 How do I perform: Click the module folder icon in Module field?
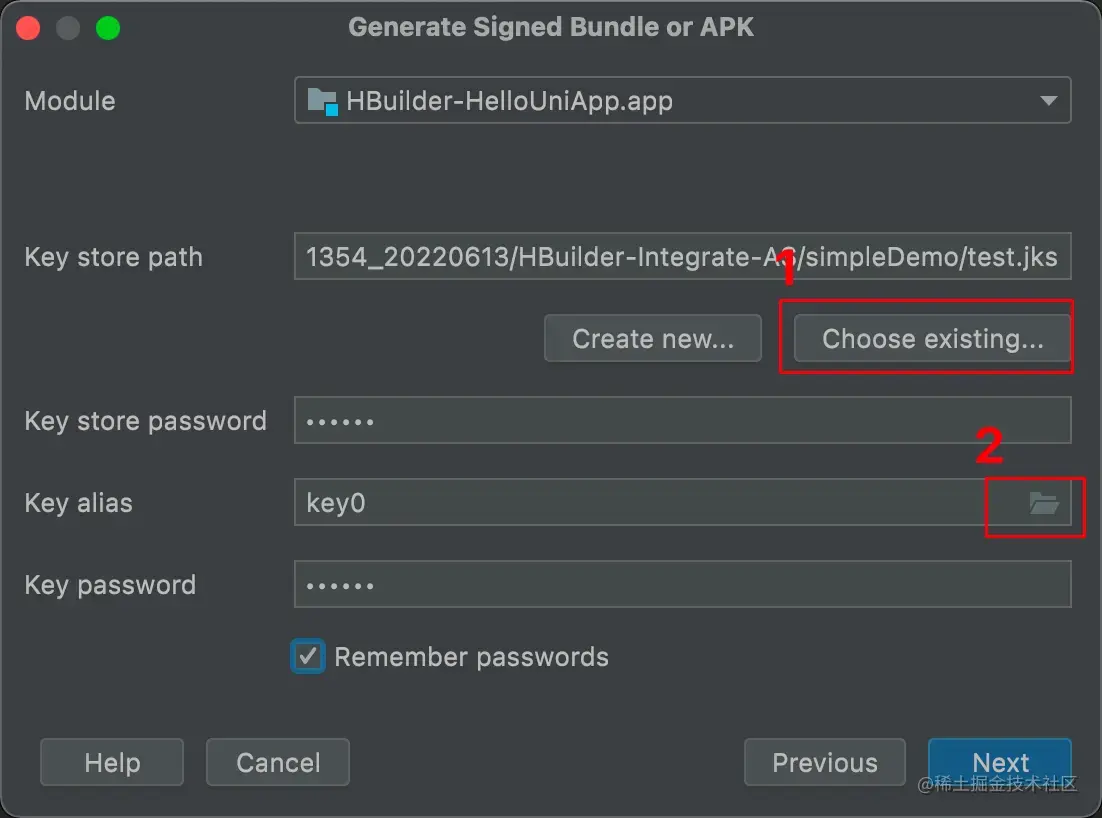coord(323,102)
